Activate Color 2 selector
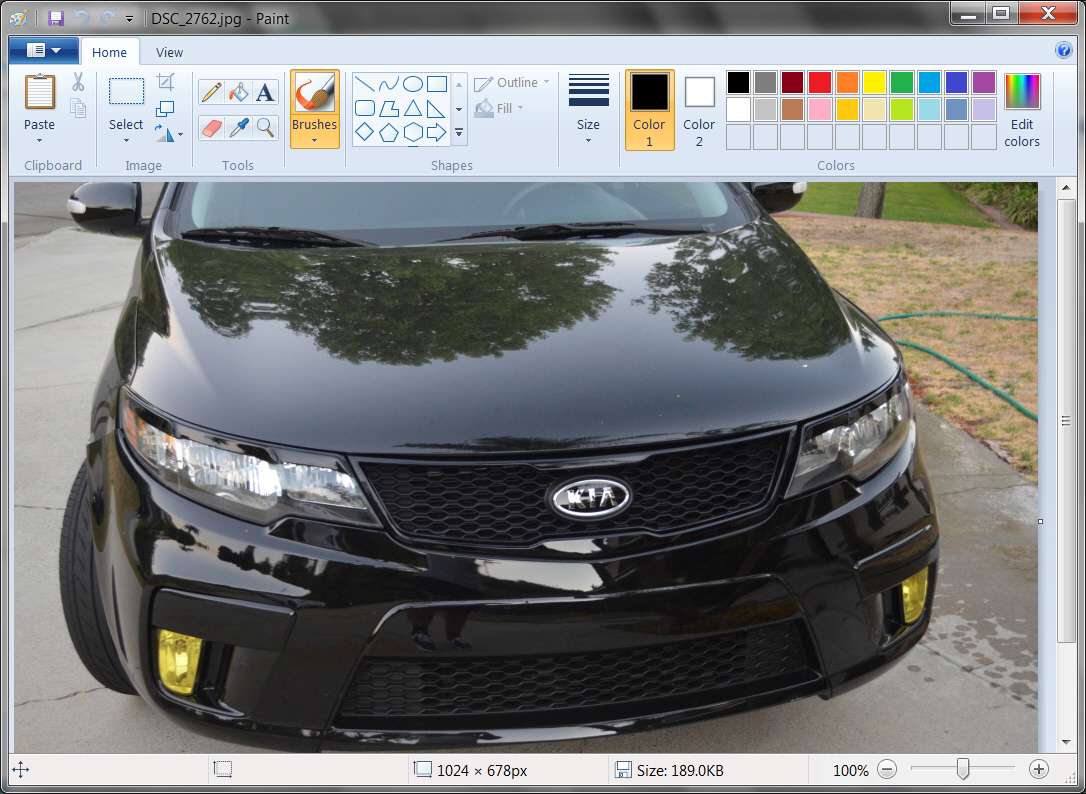Screen dimensions: 1086x794 [699, 109]
